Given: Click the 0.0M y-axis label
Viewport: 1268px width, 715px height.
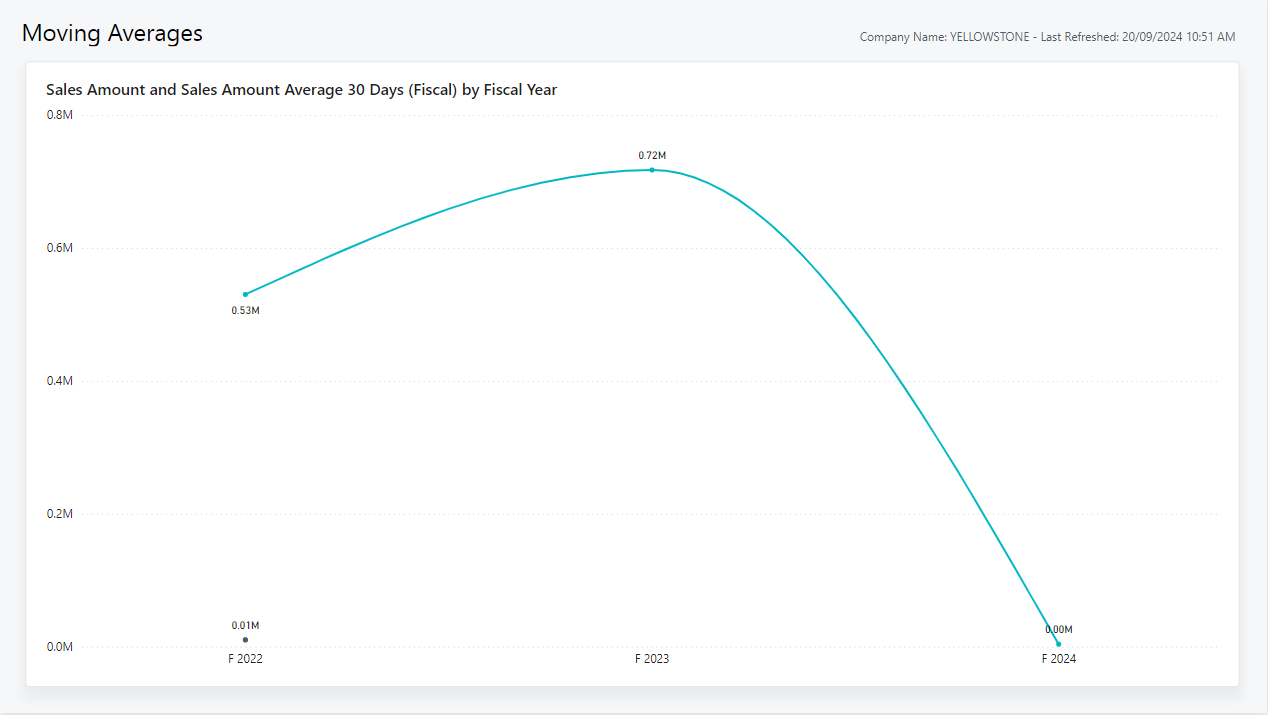Looking at the screenshot, I should (60, 647).
